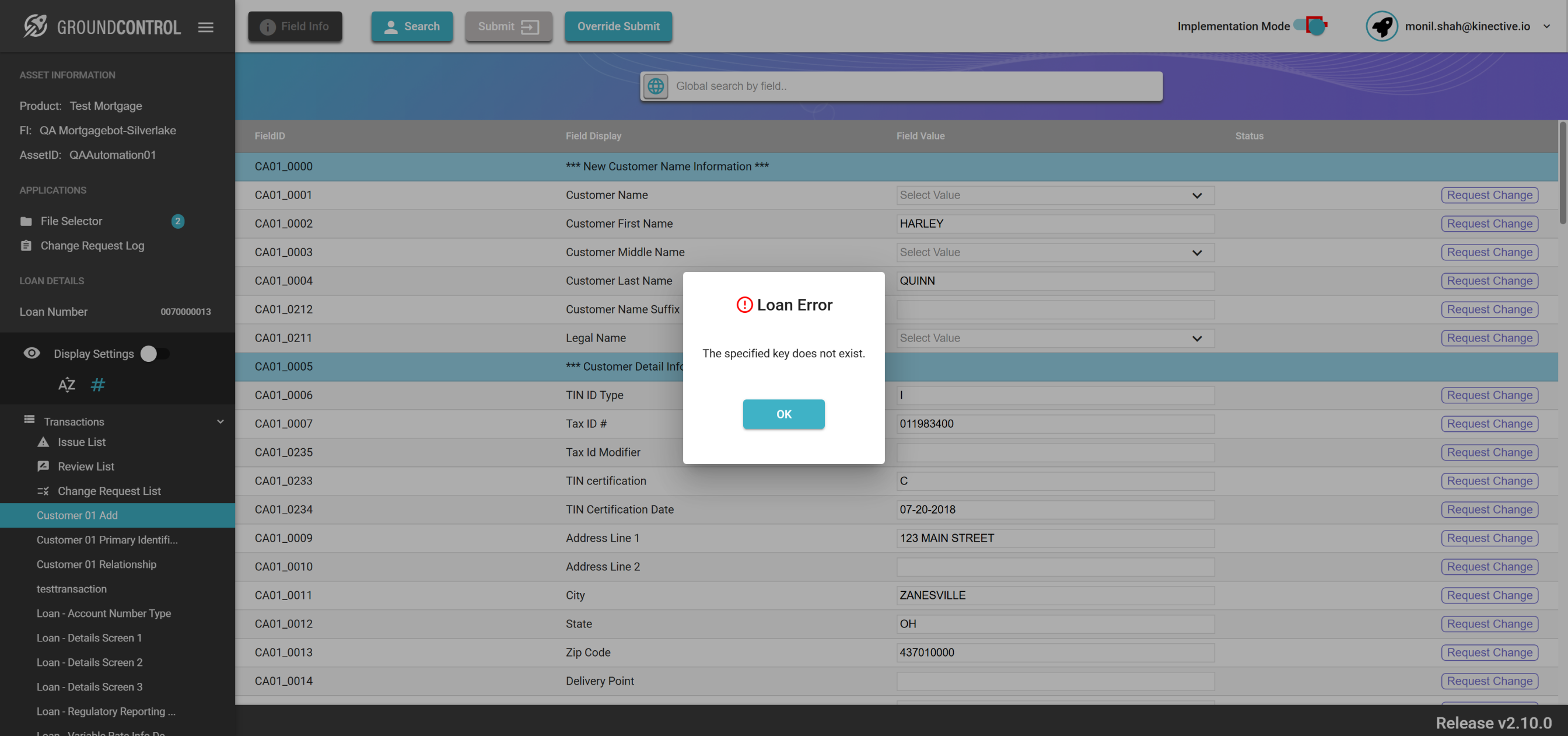Open the Customer Name Select Value dropdown
This screenshot has width=1568, height=736.
point(1055,195)
